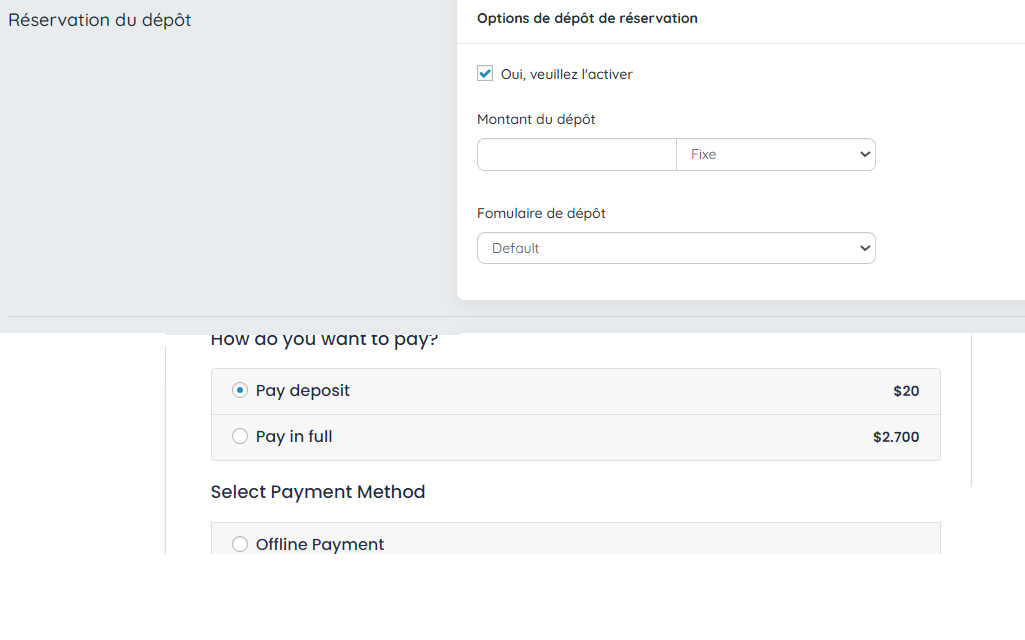Viewport: 1025px width, 640px height.
Task: Click the Select Payment Method heading
Action: pos(318,492)
